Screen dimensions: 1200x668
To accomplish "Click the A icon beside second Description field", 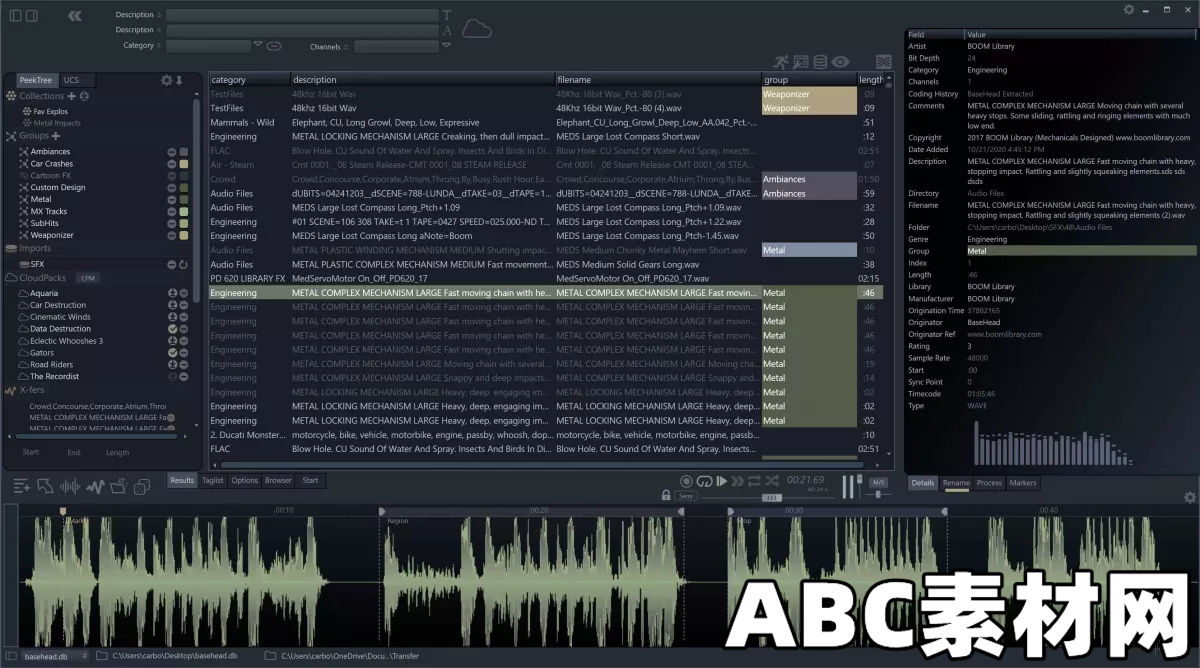I will tap(447, 30).
